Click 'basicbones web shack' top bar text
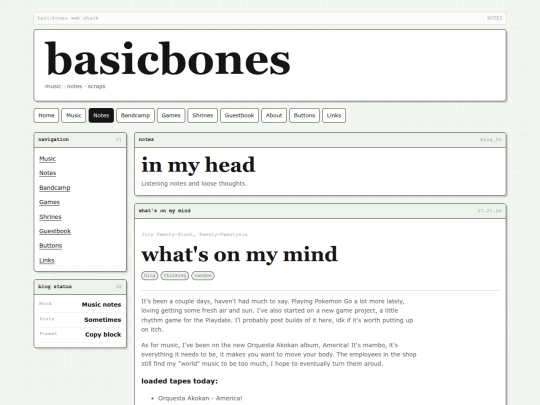The image size is (540, 405). point(68,18)
